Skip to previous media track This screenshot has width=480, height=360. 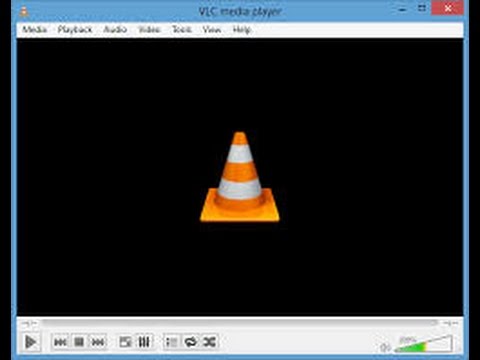click(x=60, y=342)
